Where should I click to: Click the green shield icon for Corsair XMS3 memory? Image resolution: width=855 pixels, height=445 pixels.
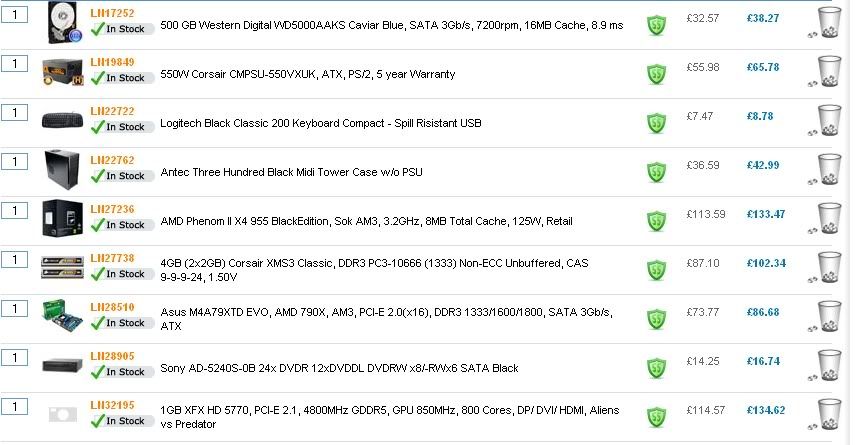(654, 270)
